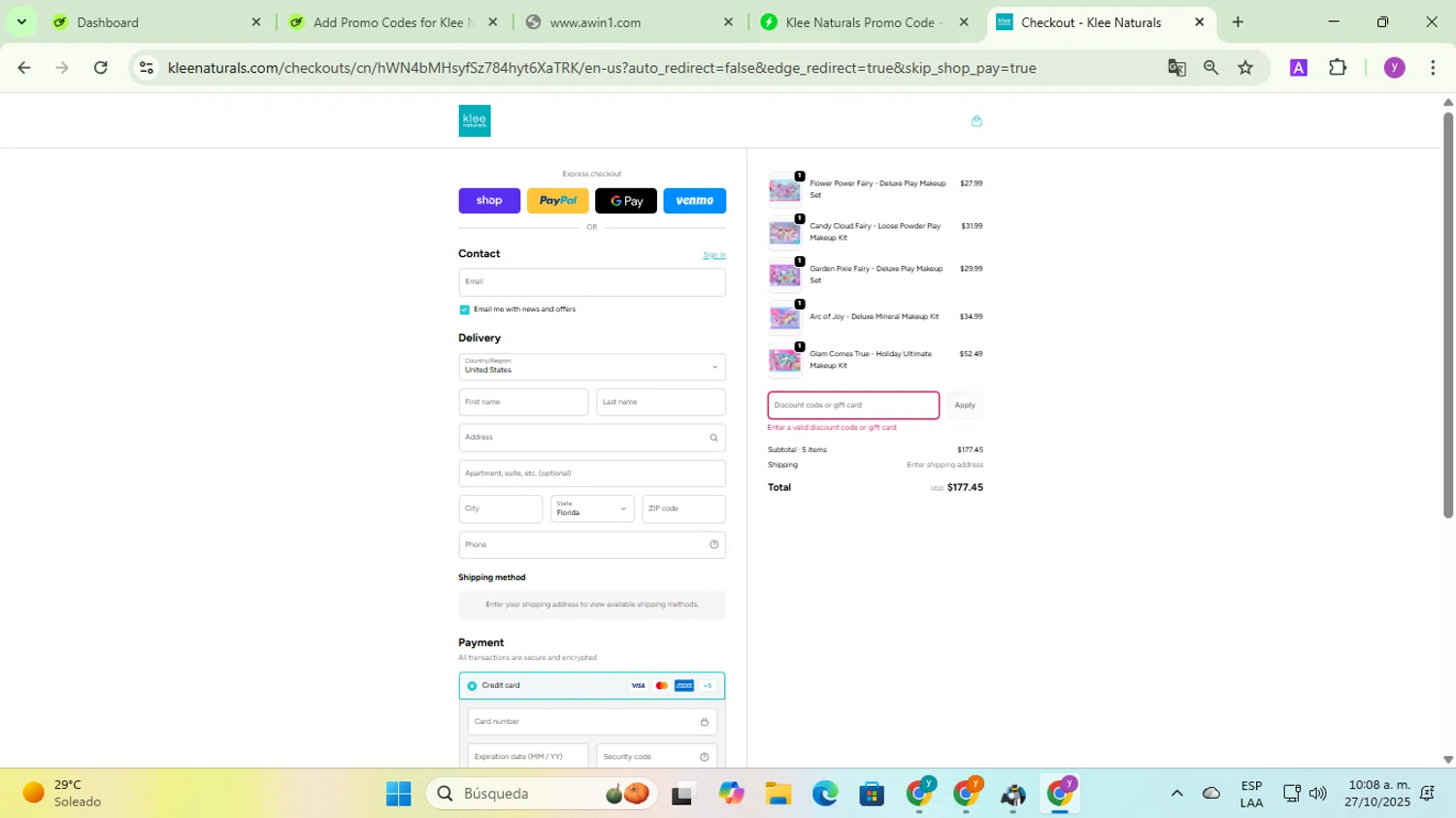
Task: Open the Copilot taskbar icon
Action: tap(731, 794)
